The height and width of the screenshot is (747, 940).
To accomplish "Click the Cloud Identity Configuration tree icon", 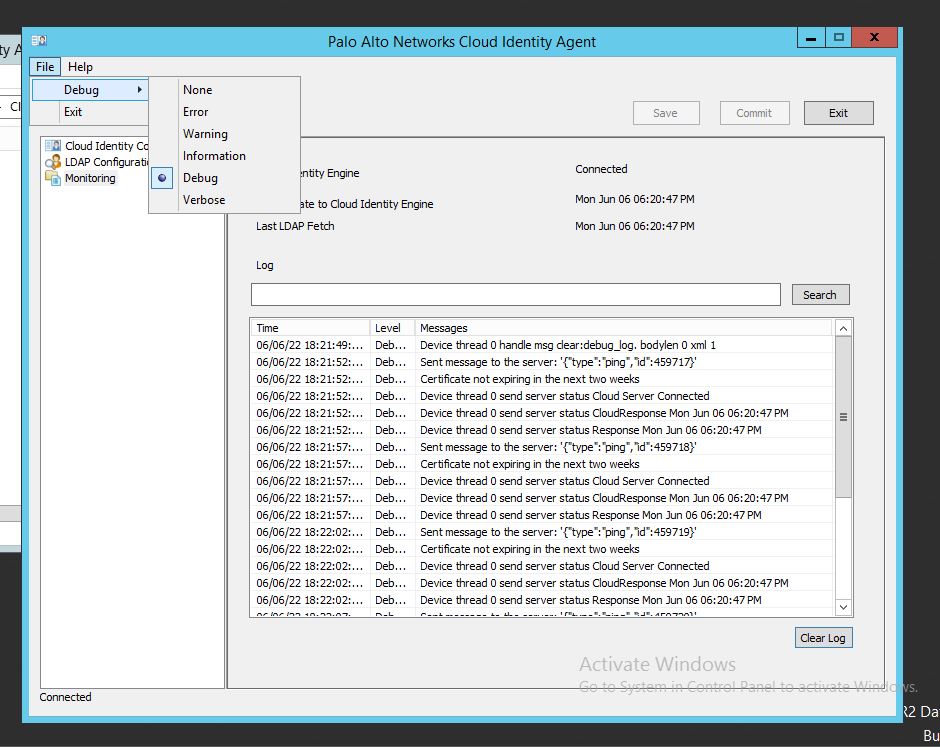I will coord(53,146).
